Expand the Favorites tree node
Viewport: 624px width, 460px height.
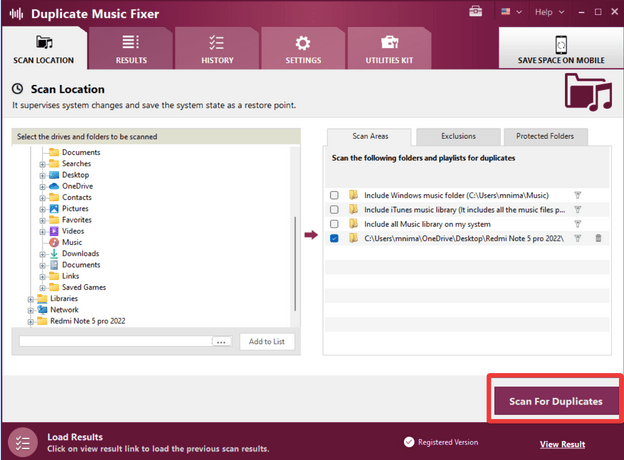pyautogui.click(x=42, y=220)
